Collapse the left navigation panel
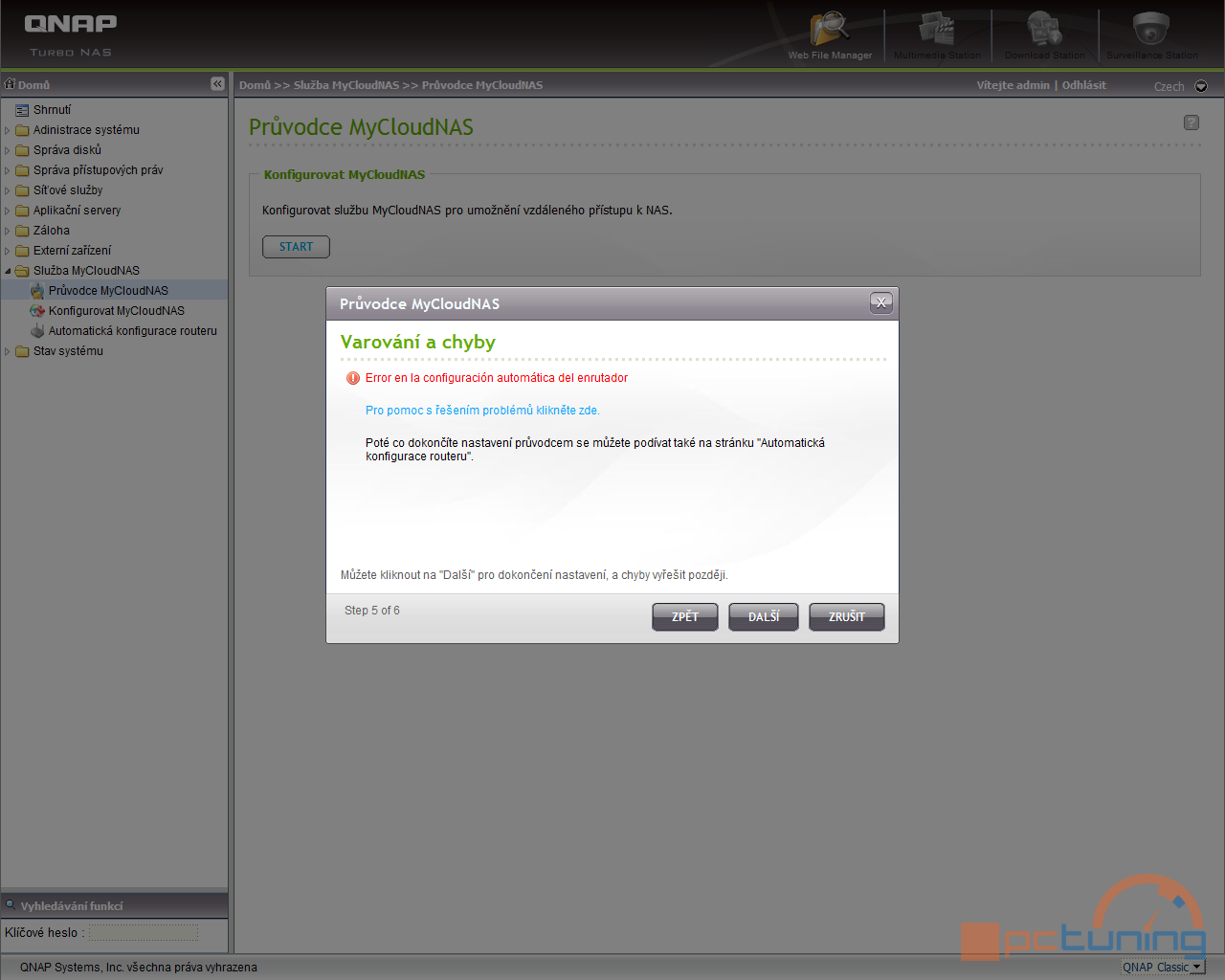The height and width of the screenshot is (980, 1225). (217, 84)
